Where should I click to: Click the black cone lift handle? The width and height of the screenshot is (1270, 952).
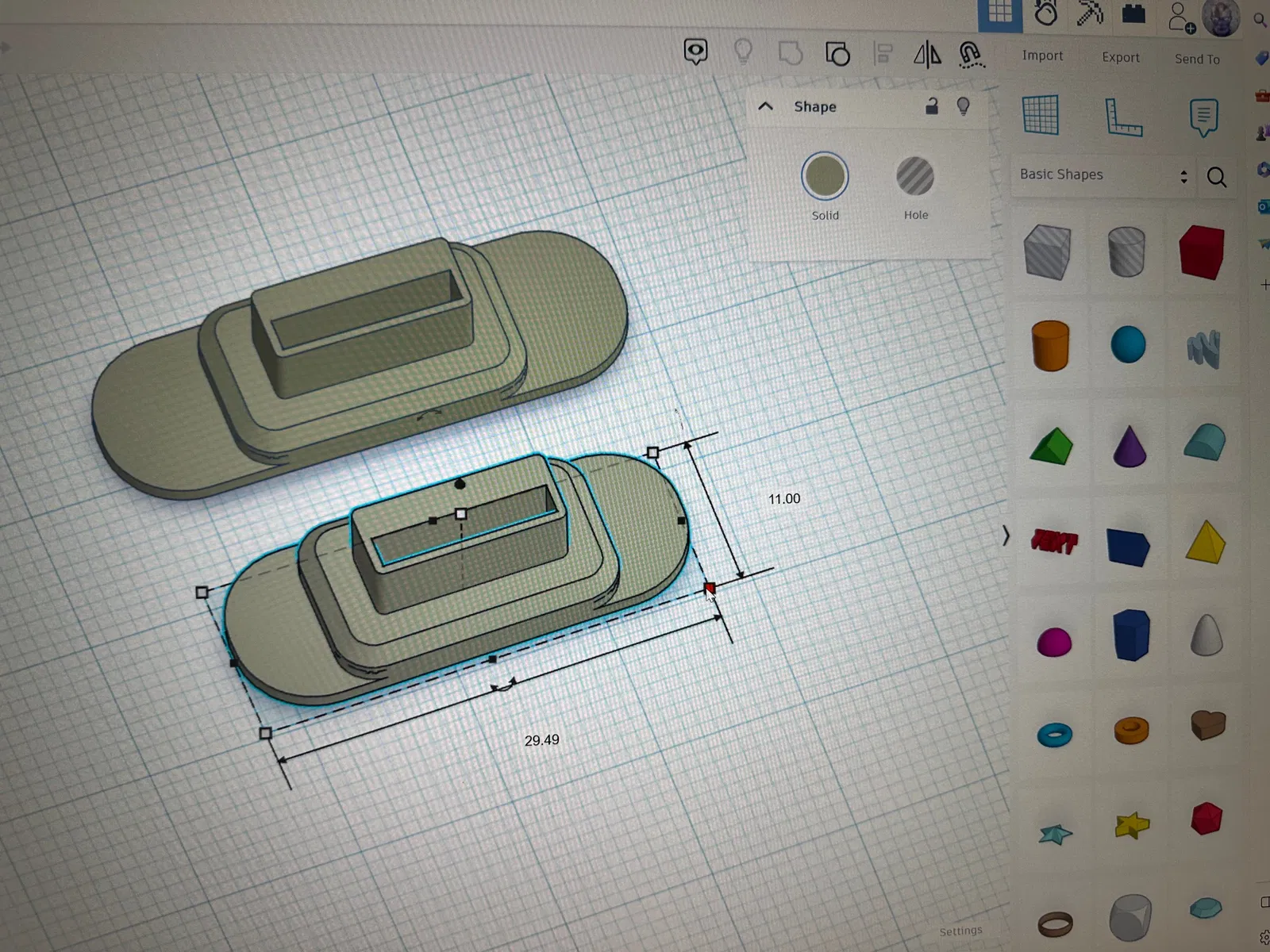tap(460, 483)
